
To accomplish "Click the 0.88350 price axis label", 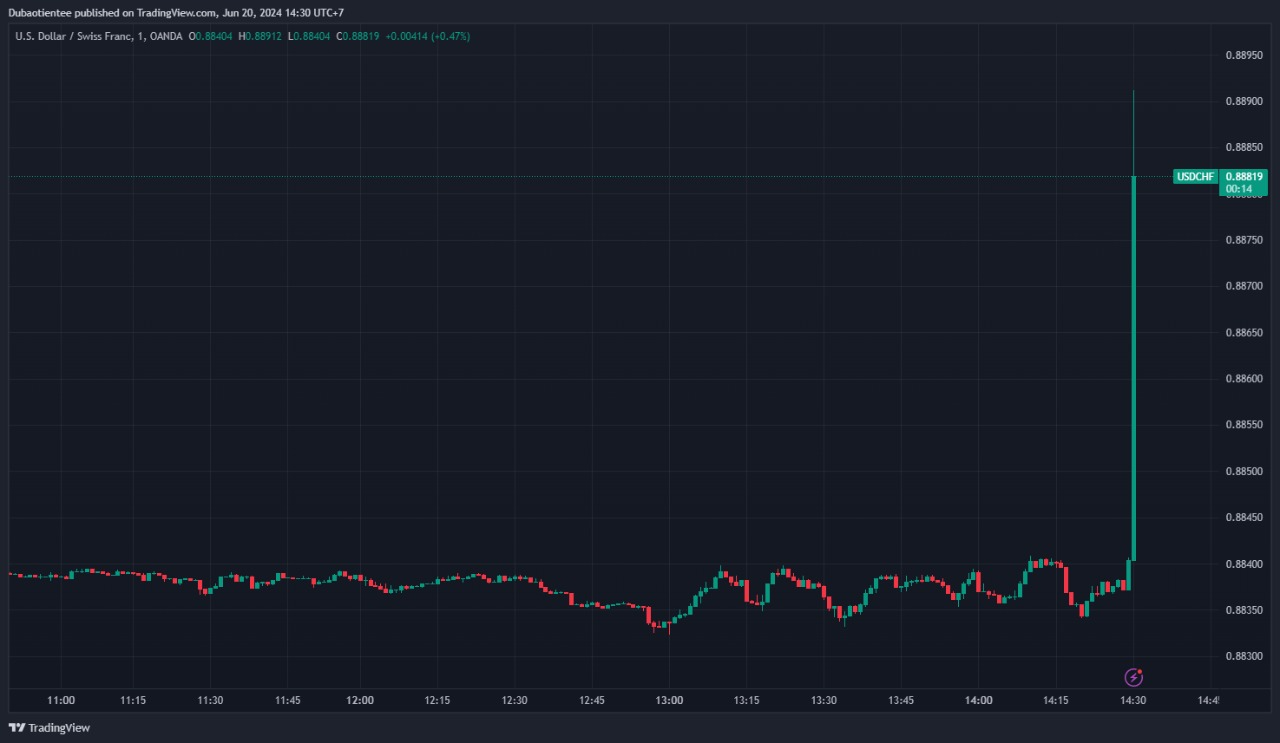I will pos(1244,610).
